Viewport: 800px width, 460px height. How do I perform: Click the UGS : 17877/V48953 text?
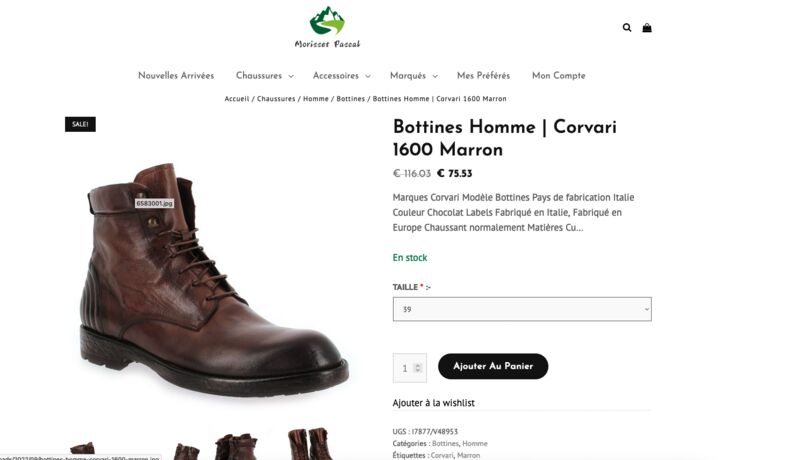pos(425,431)
